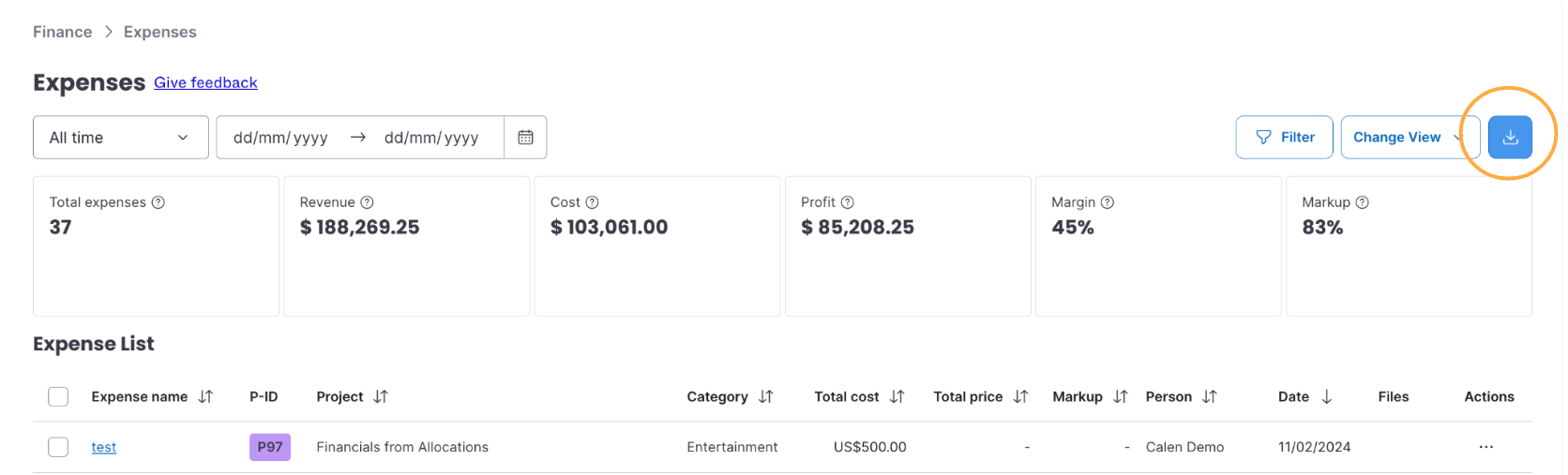Sort by Total cost arrows icon
Image resolution: width=1568 pixels, height=475 pixels.
[x=897, y=396]
